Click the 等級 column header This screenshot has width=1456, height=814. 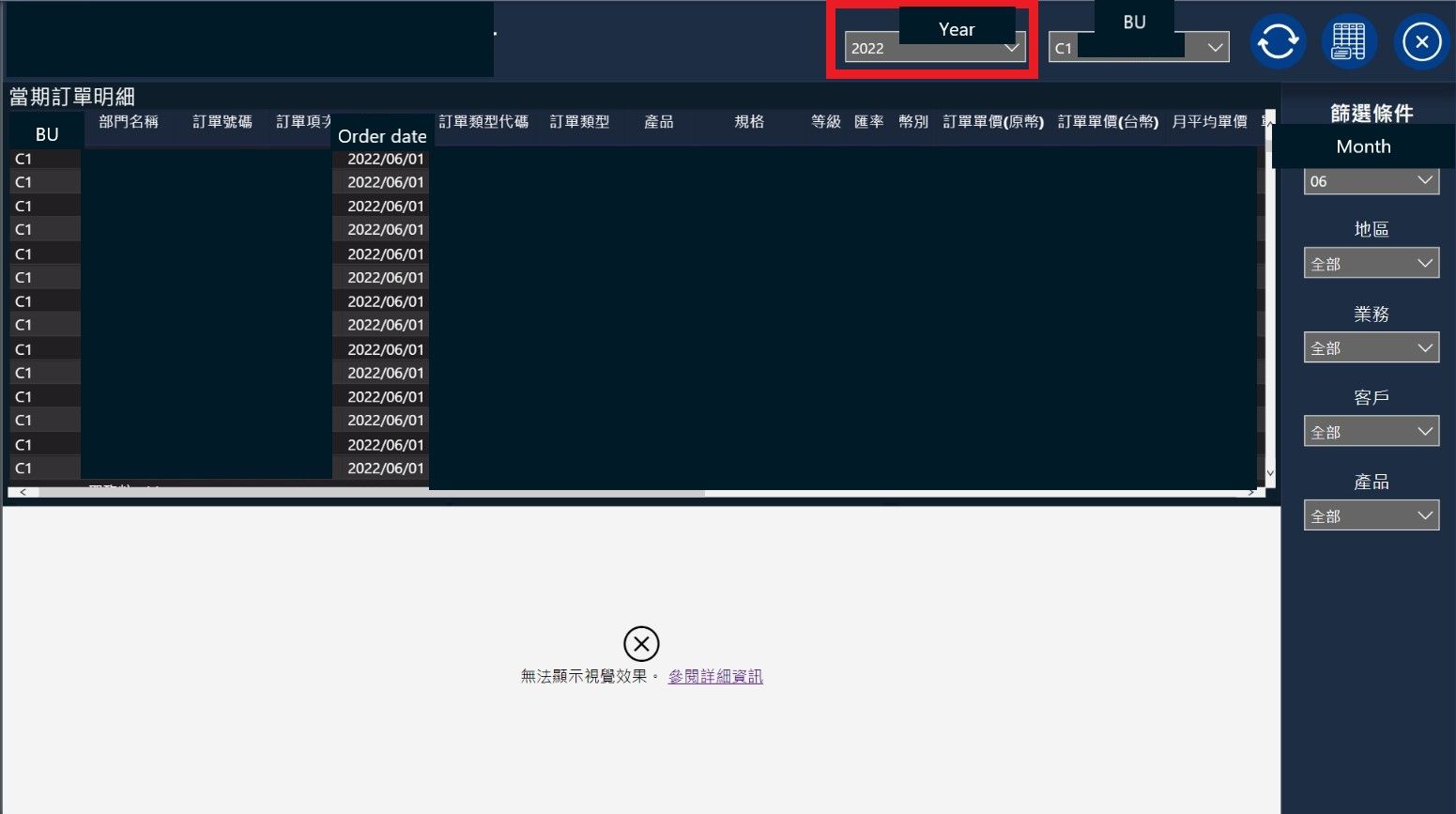(826, 122)
